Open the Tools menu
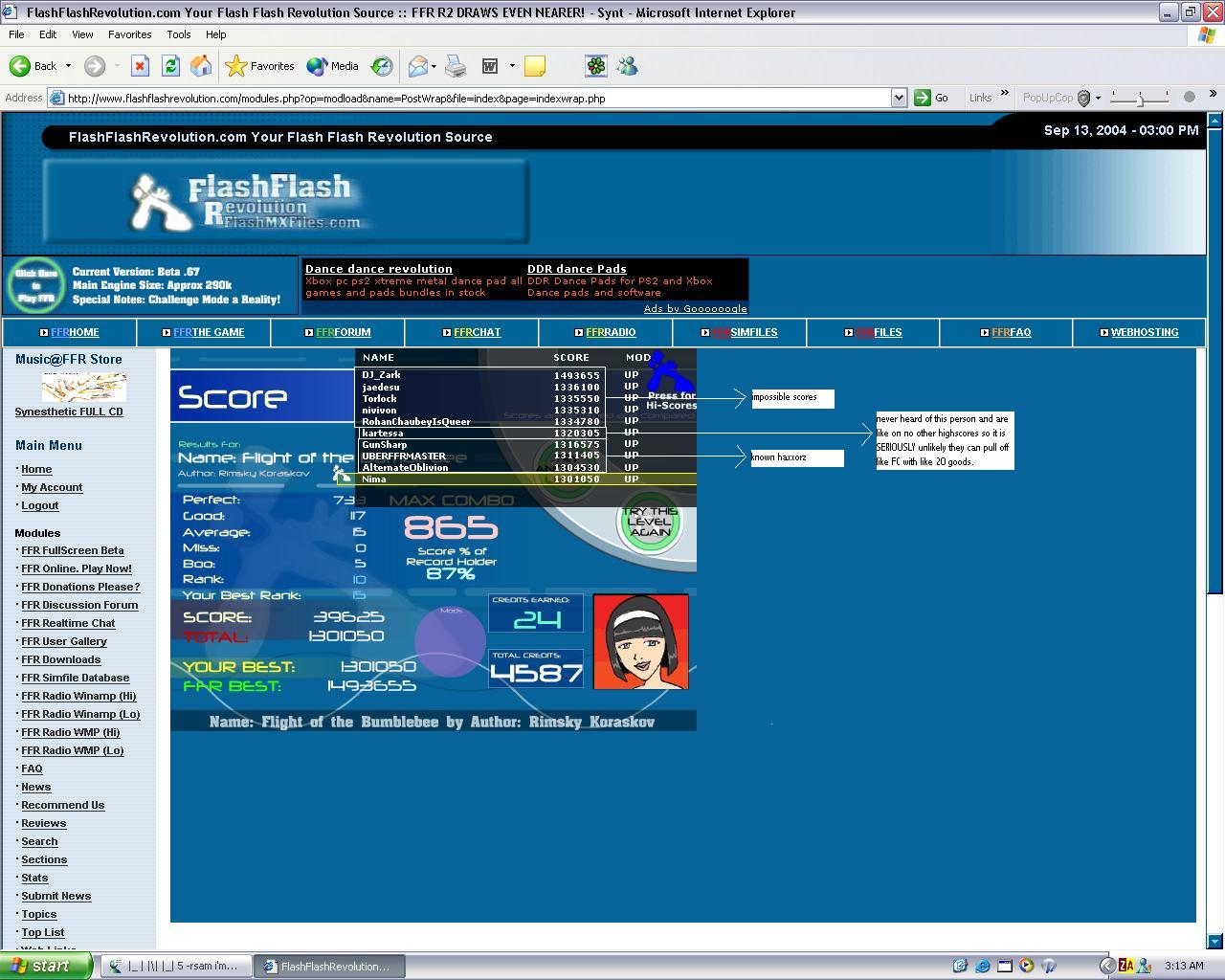This screenshot has width=1225, height=980. (x=179, y=34)
